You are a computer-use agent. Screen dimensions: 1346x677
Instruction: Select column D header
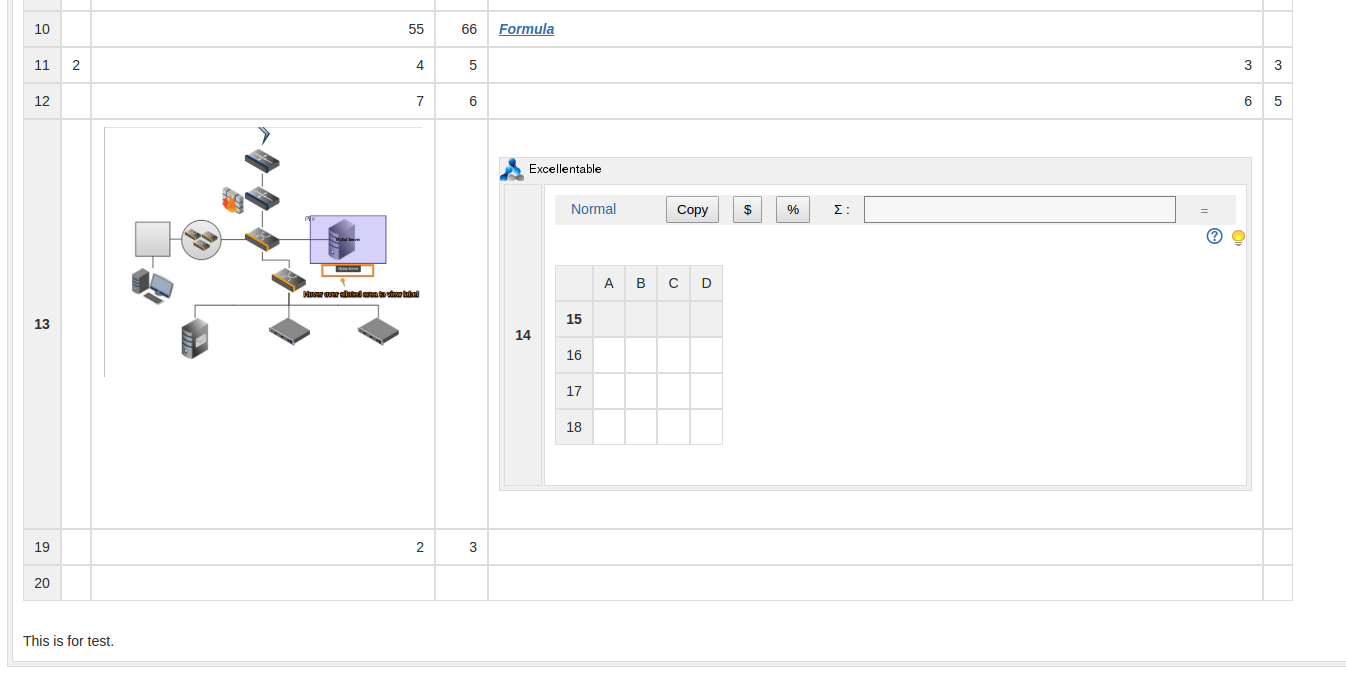[x=706, y=283]
